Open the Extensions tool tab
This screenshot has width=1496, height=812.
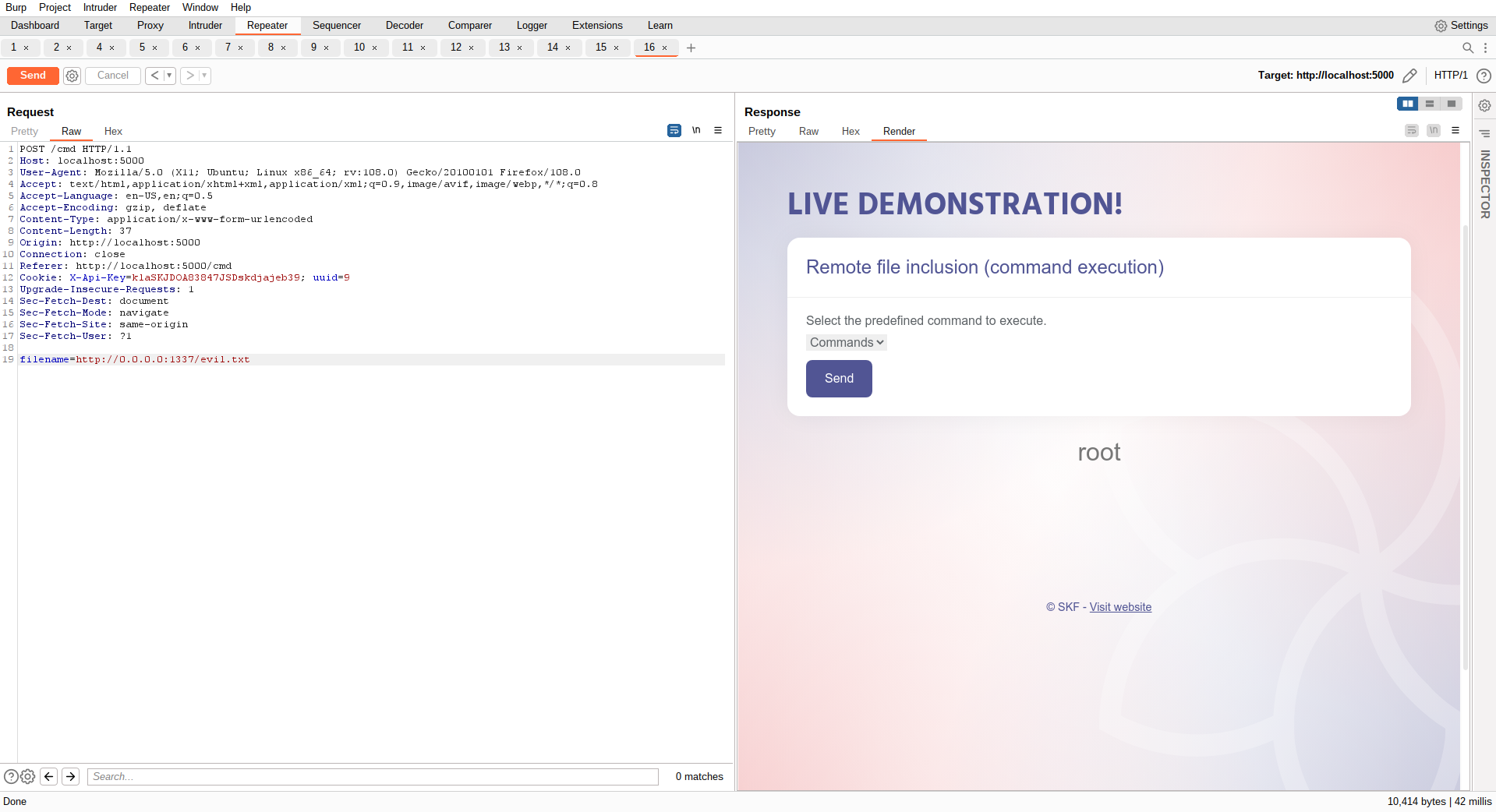click(597, 26)
